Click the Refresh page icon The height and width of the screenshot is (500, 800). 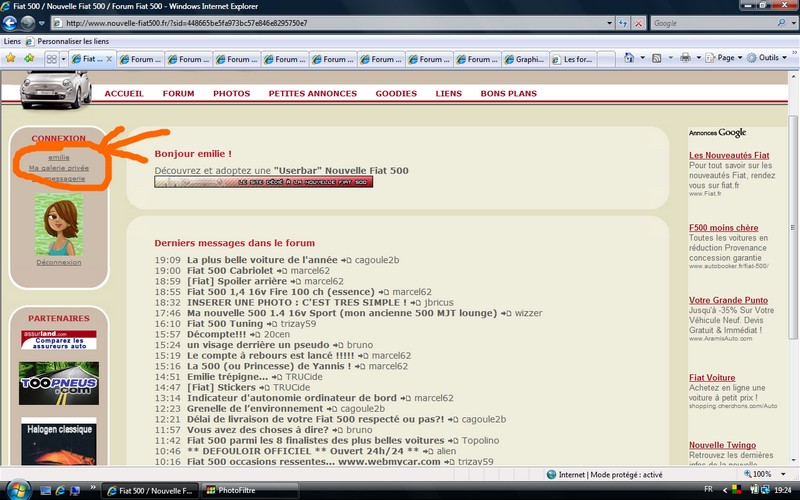[622, 23]
